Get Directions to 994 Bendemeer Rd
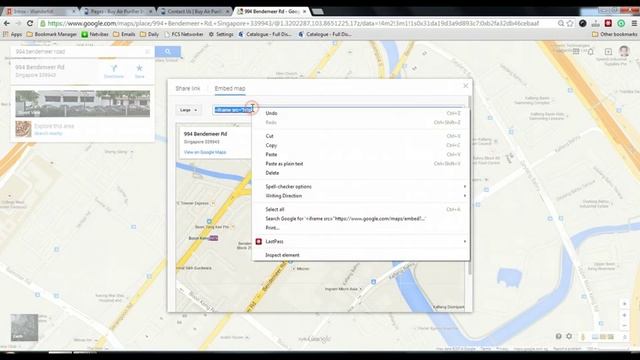Viewport: 640px width, 360px height. tap(113, 71)
